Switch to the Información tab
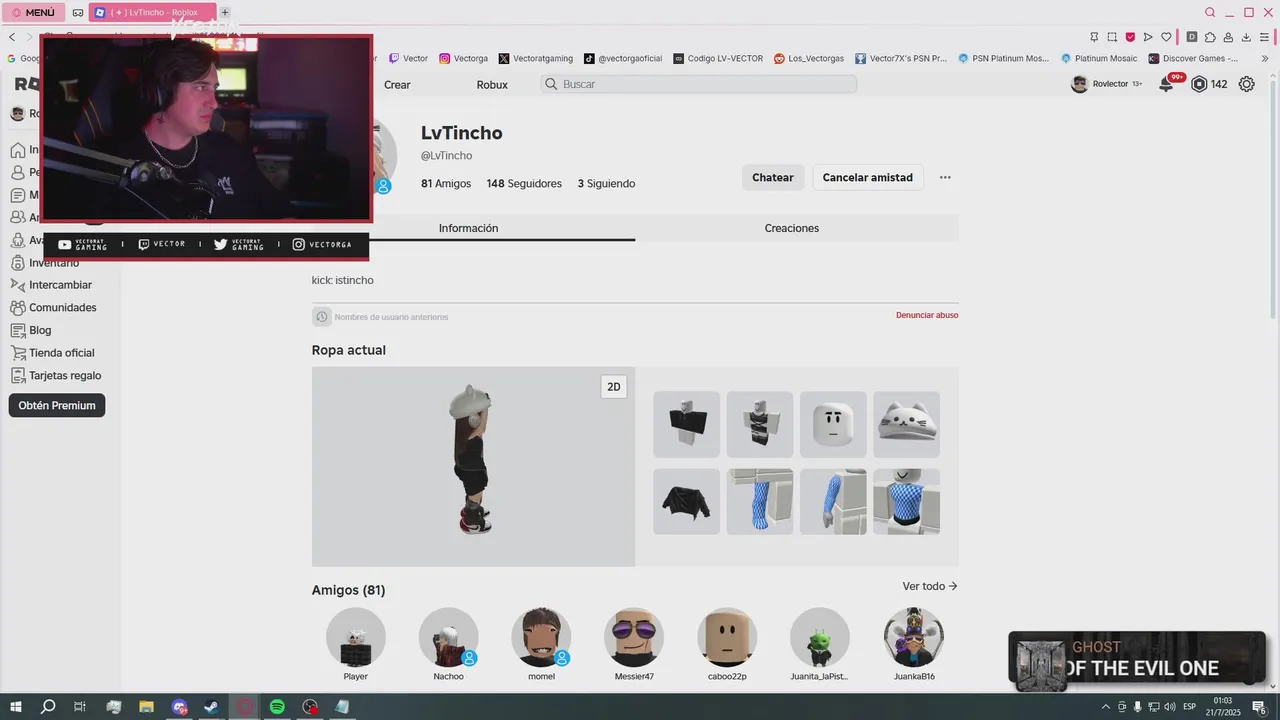The height and width of the screenshot is (720, 1280). coord(468,228)
